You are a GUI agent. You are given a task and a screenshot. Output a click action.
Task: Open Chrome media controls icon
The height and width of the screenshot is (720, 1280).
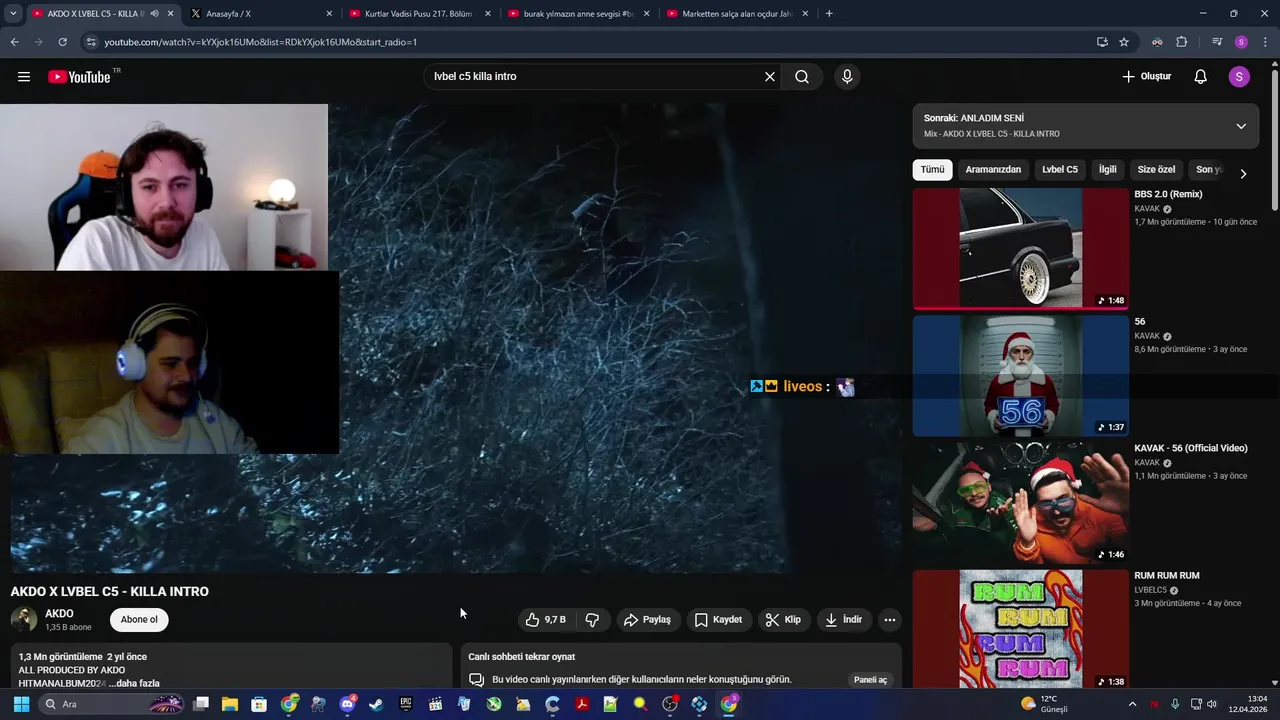click(x=1217, y=42)
